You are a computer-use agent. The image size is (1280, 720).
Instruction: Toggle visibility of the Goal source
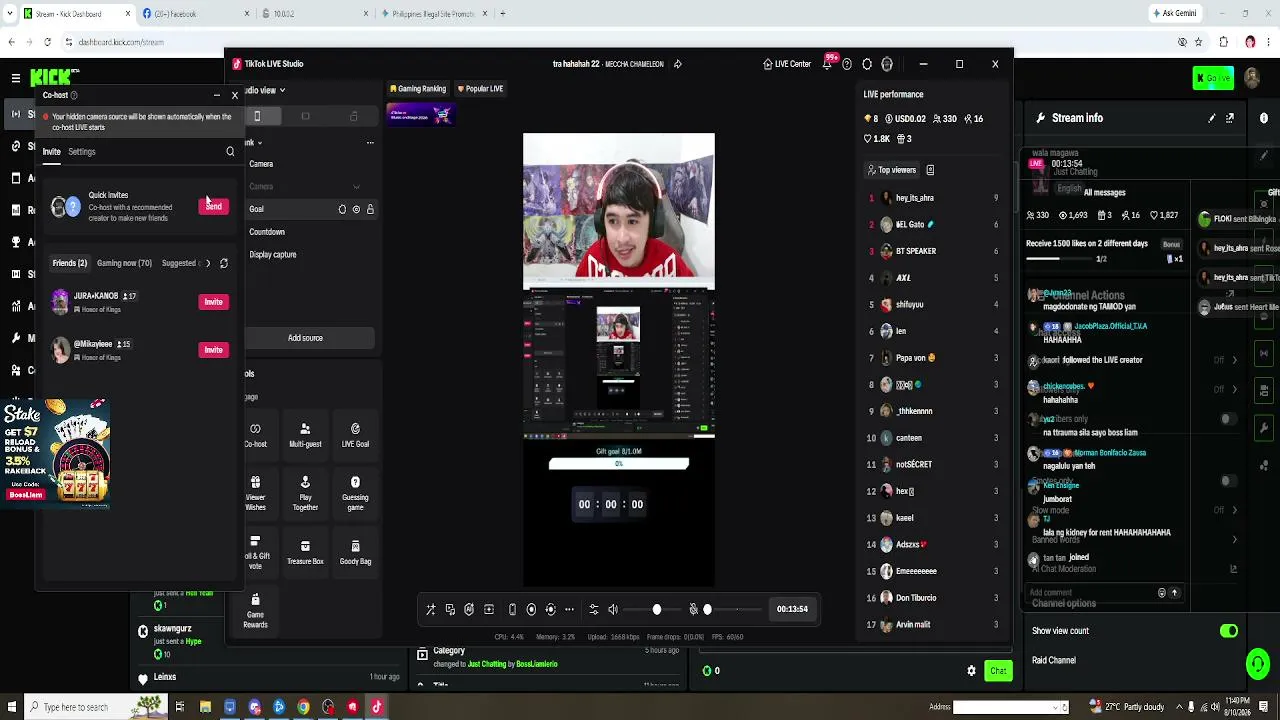(356, 209)
